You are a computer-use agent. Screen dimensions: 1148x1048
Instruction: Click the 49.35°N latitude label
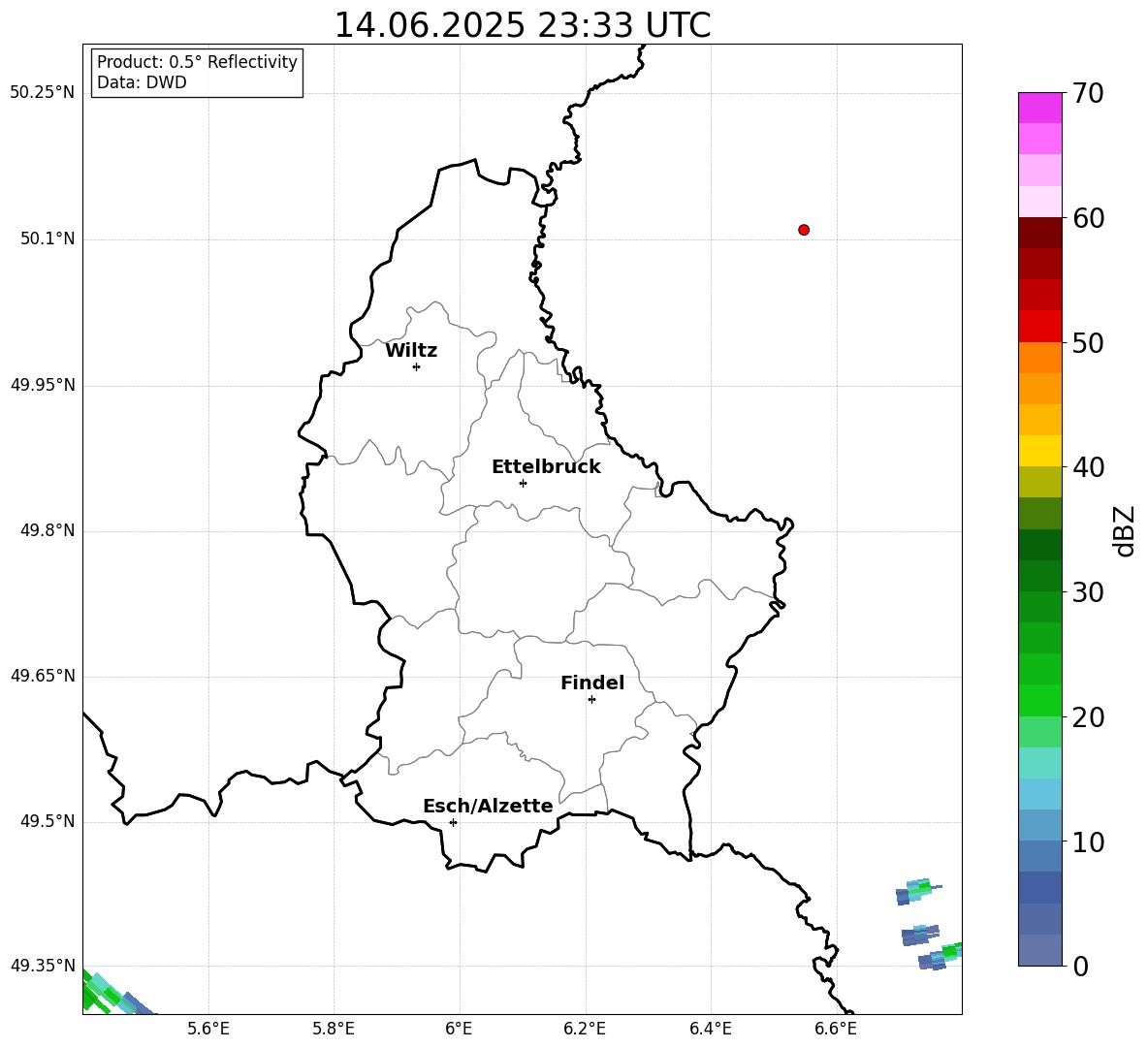point(43,966)
